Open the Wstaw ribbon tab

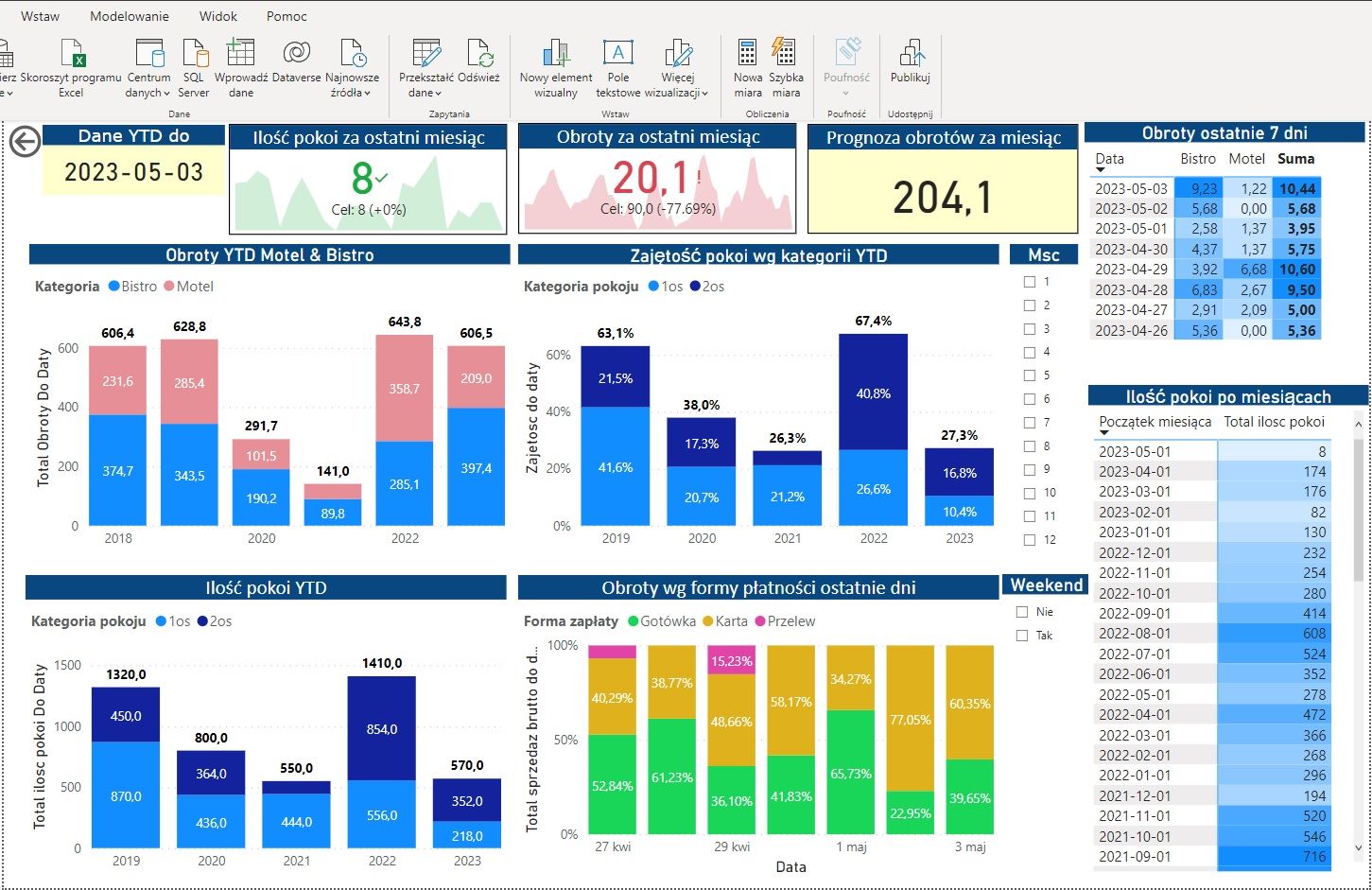point(40,16)
